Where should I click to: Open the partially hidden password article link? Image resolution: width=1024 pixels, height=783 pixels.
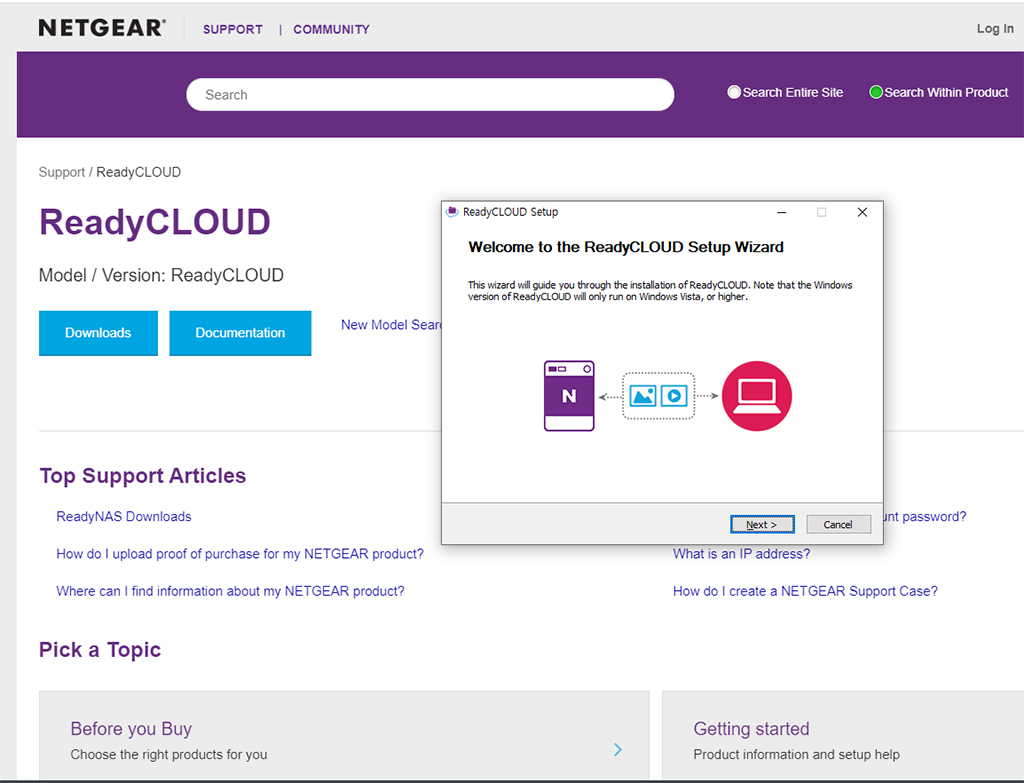925,517
